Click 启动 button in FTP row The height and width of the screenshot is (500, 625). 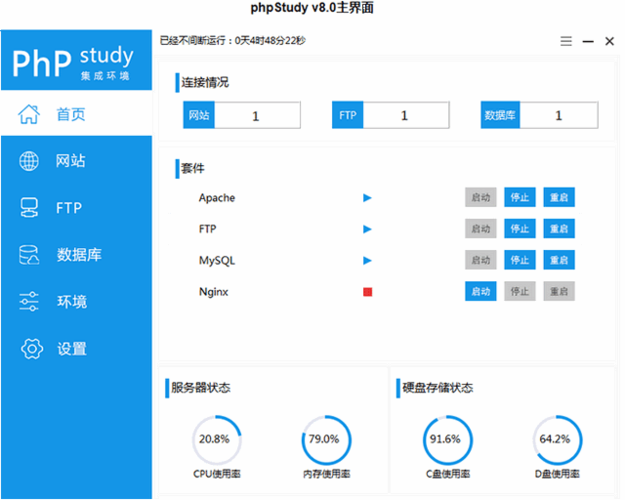tap(481, 229)
